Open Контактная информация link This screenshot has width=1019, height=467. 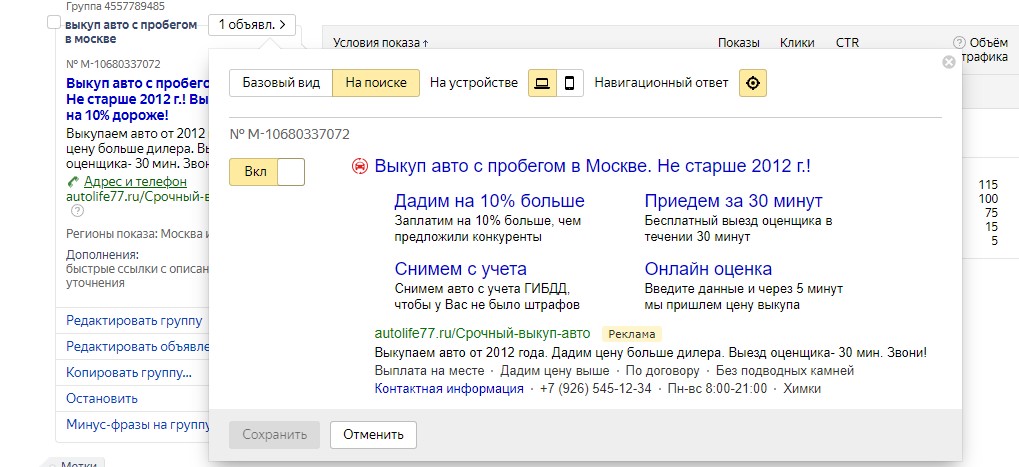[x=449, y=388]
